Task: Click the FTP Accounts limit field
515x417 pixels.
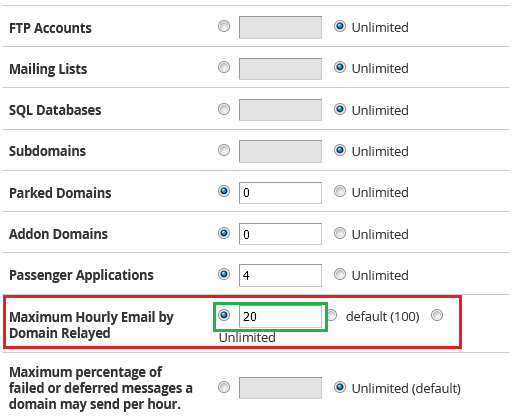Action: click(x=280, y=27)
